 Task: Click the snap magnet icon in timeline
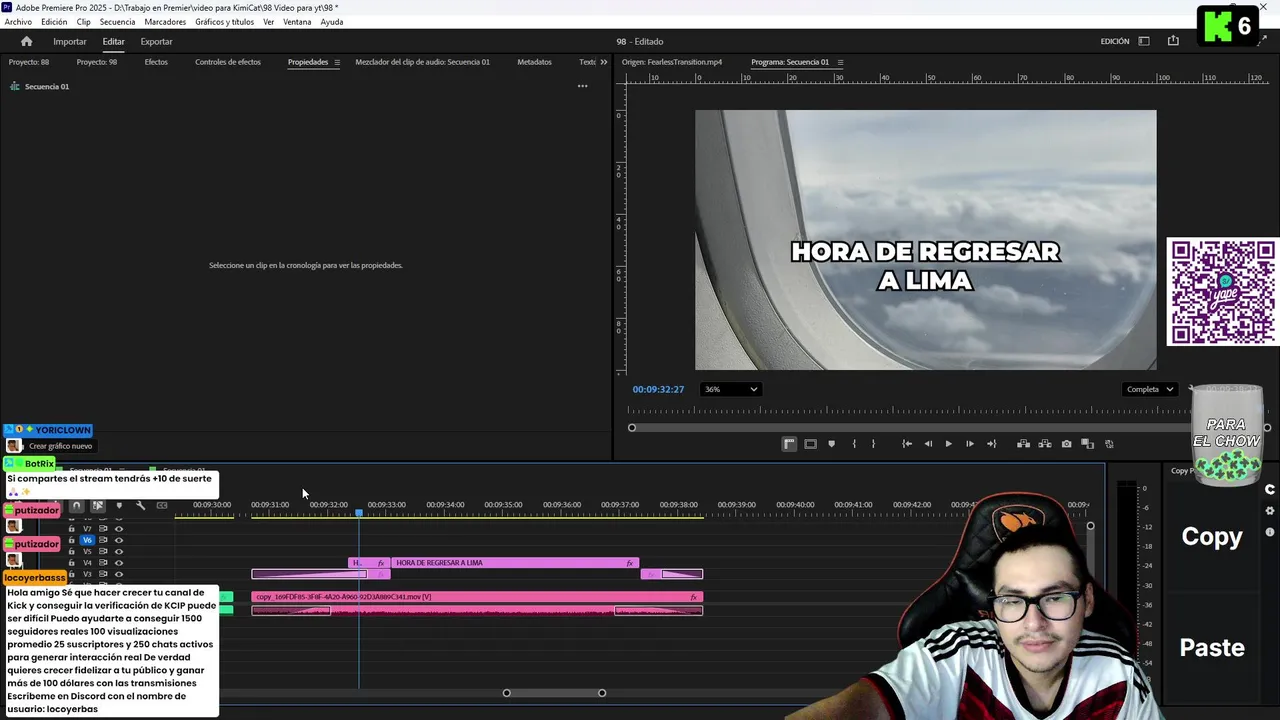tap(76, 505)
